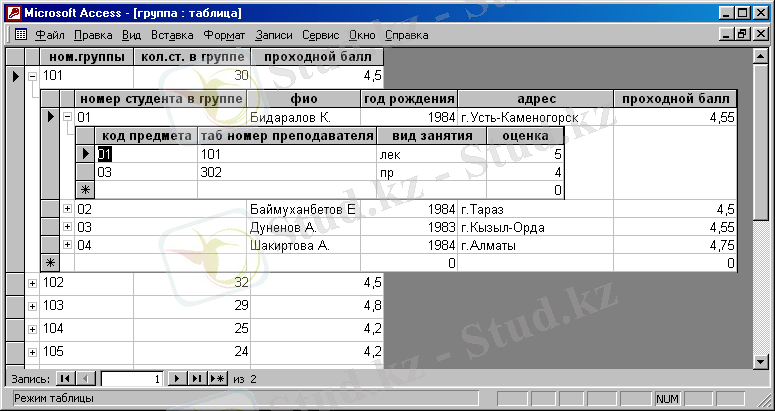Expand group 104 row

pos(32,328)
